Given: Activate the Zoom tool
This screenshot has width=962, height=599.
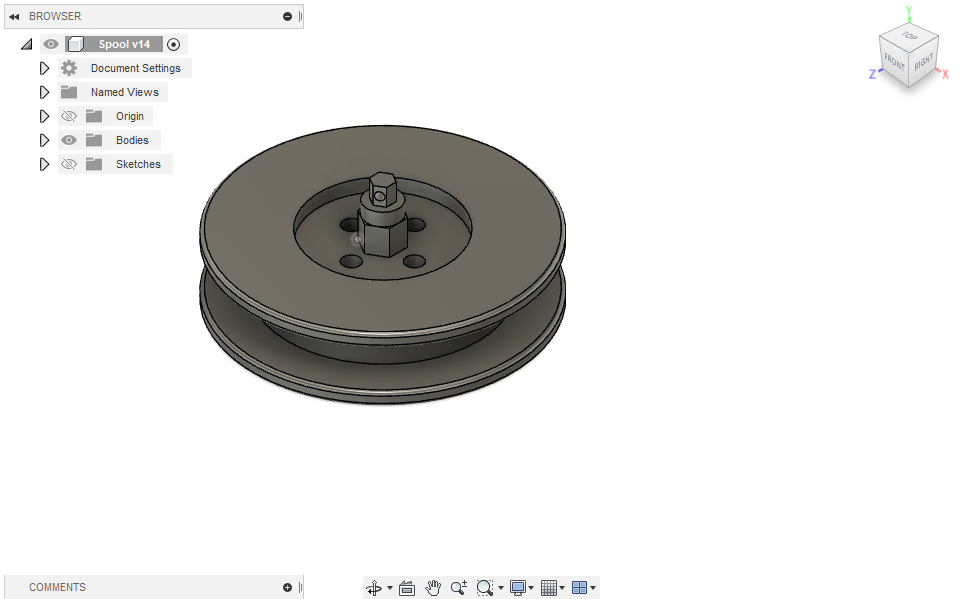Looking at the screenshot, I should 458,588.
